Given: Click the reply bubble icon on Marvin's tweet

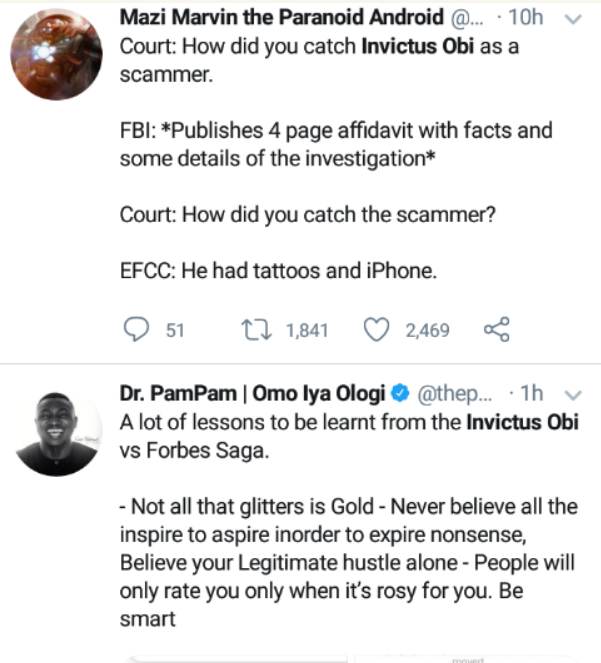Looking at the screenshot, I should 136,329.
